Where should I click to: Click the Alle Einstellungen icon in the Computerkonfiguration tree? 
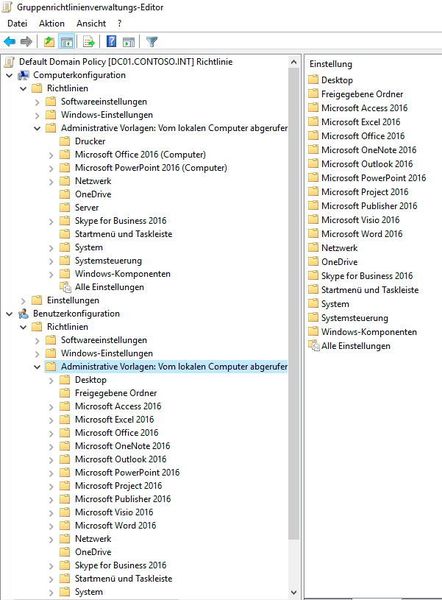click(65, 287)
